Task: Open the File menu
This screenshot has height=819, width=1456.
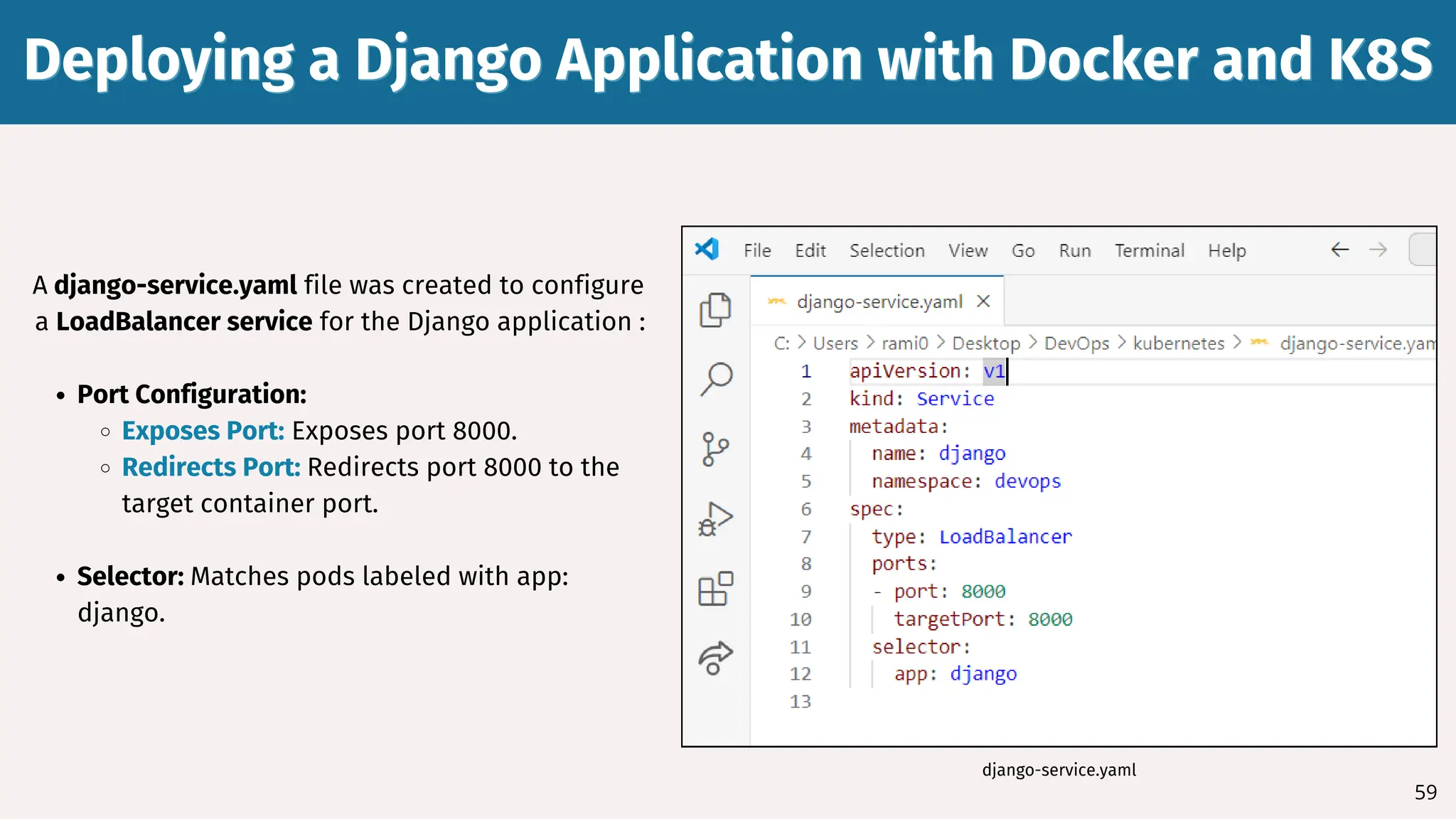Action: 757,250
